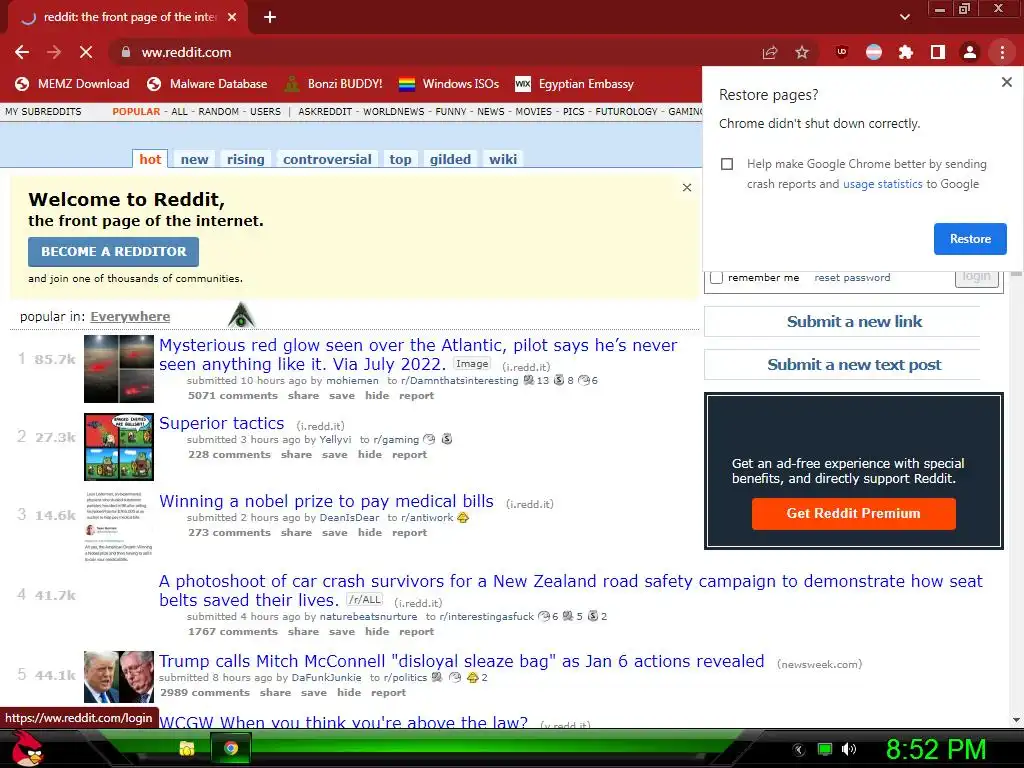
Task: Click Get Reddit Premium button
Action: [x=854, y=513]
